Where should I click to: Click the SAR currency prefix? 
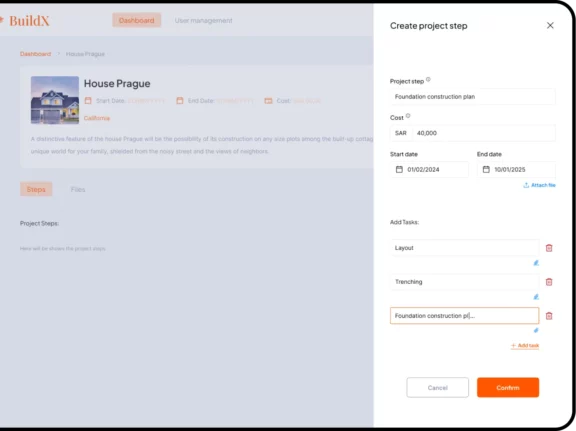click(401, 133)
